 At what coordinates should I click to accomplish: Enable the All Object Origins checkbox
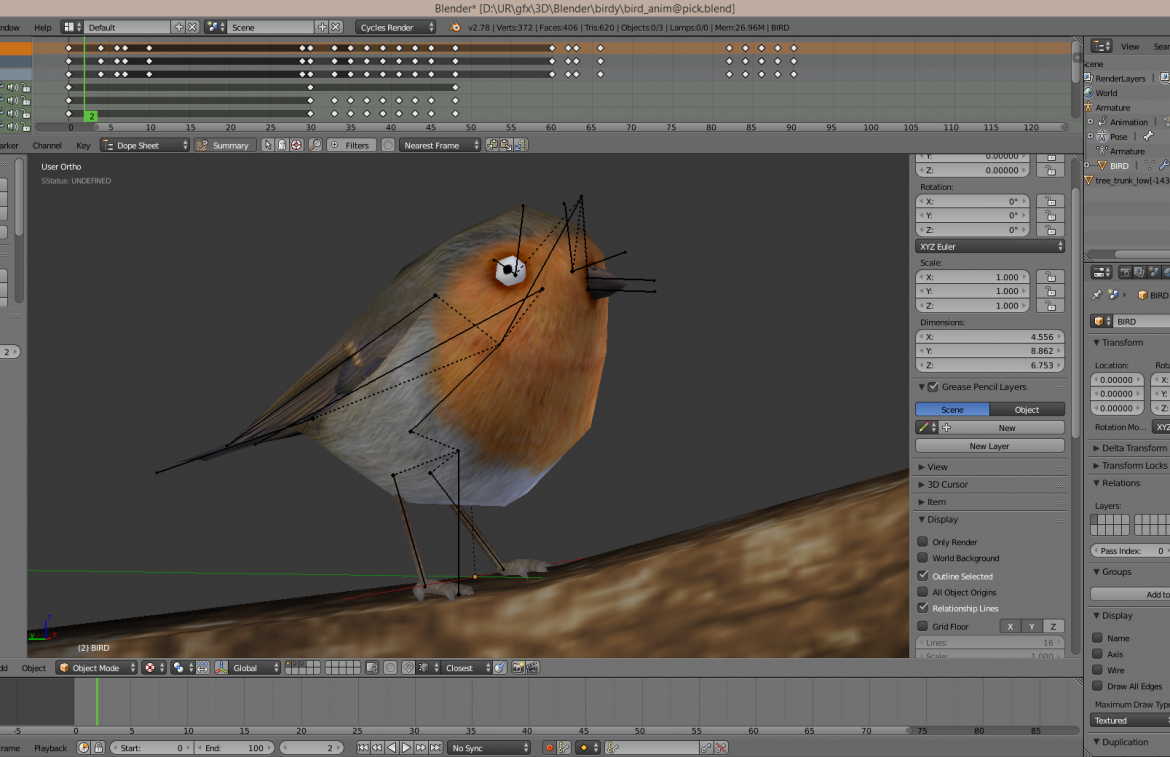coord(923,592)
